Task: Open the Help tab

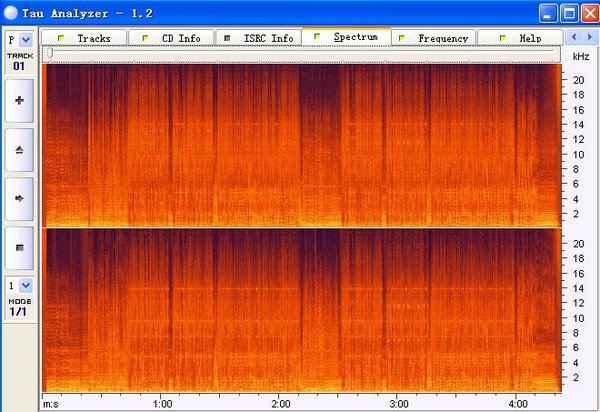Action: 521,38
